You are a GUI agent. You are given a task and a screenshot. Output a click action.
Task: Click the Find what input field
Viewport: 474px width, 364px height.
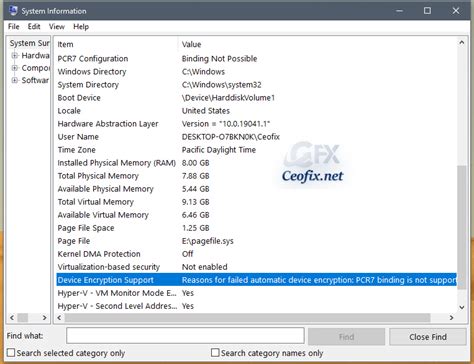point(185,336)
